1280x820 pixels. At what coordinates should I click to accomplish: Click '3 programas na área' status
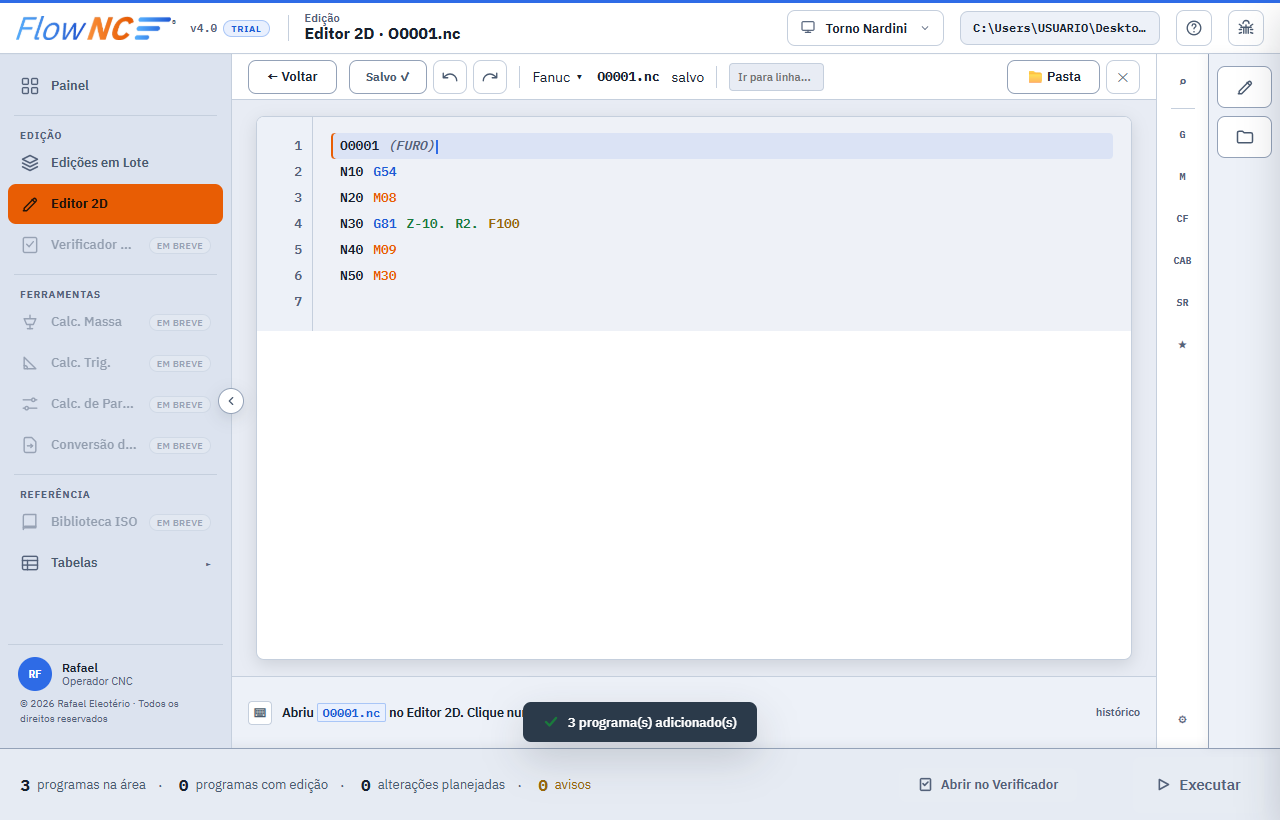click(83, 785)
